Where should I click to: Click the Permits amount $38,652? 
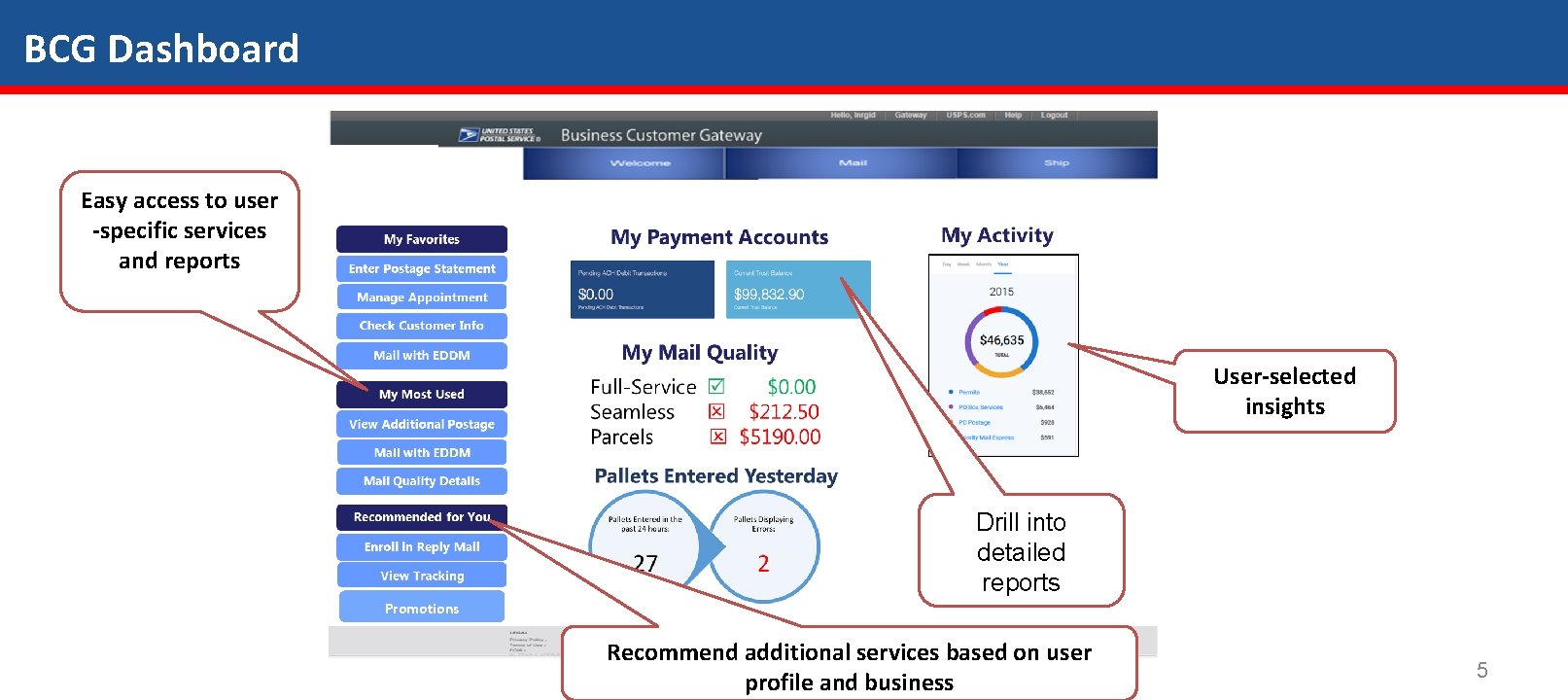1043,392
